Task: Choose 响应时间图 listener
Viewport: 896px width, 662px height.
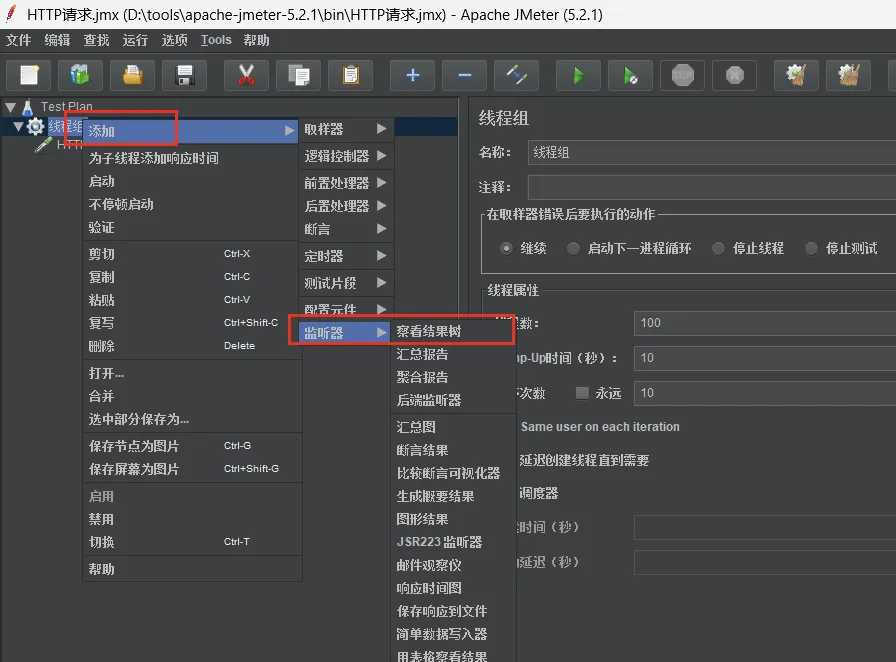Action: [x=453, y=588]
